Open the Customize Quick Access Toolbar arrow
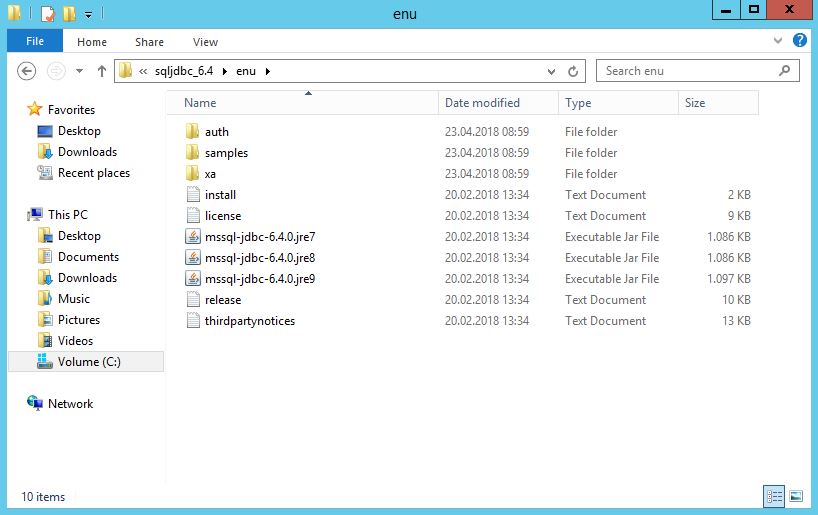 (88, 14)
